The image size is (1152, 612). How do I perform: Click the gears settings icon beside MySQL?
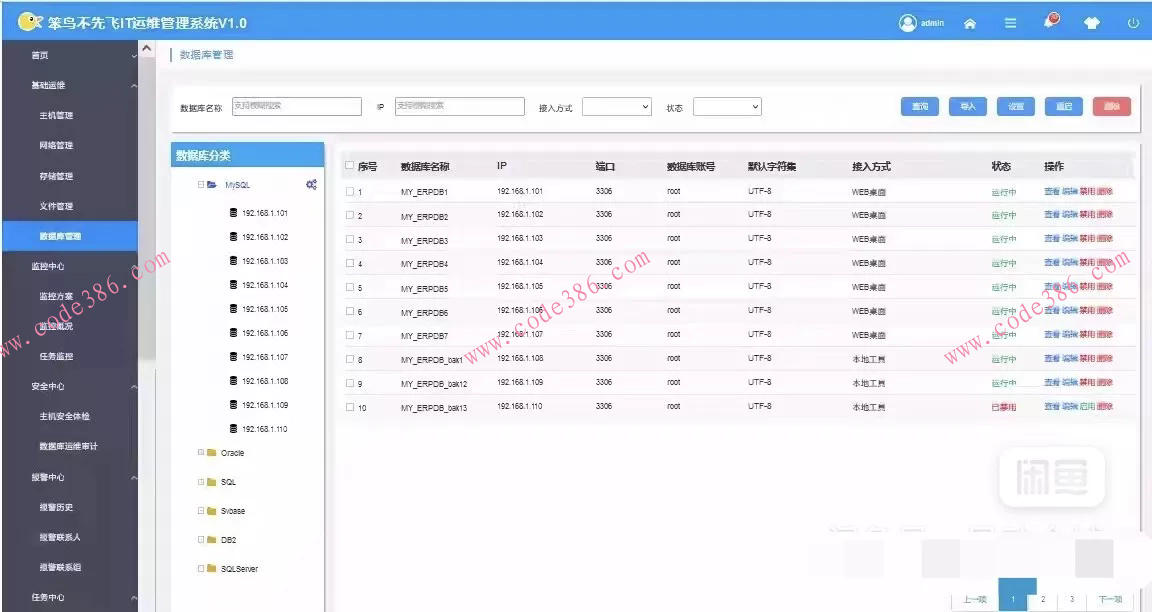pos(311,184)
